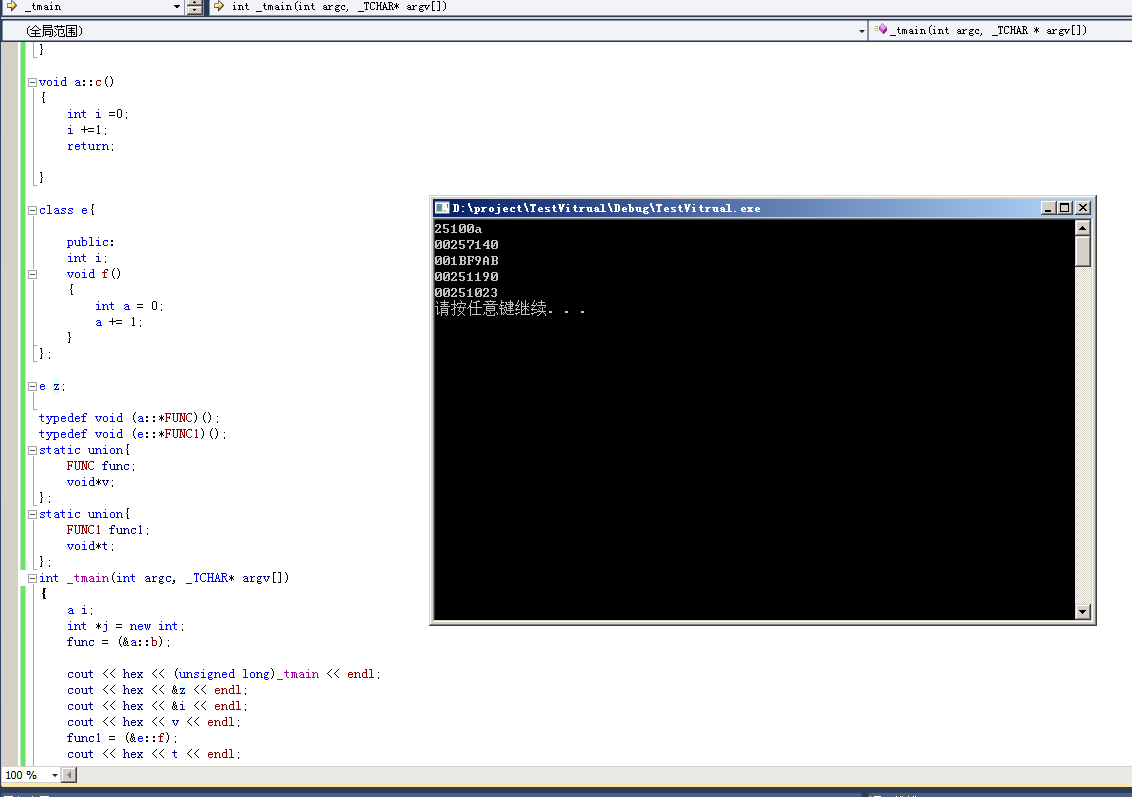Click the 'a i;' declaration in _tmain

[79, 610]
